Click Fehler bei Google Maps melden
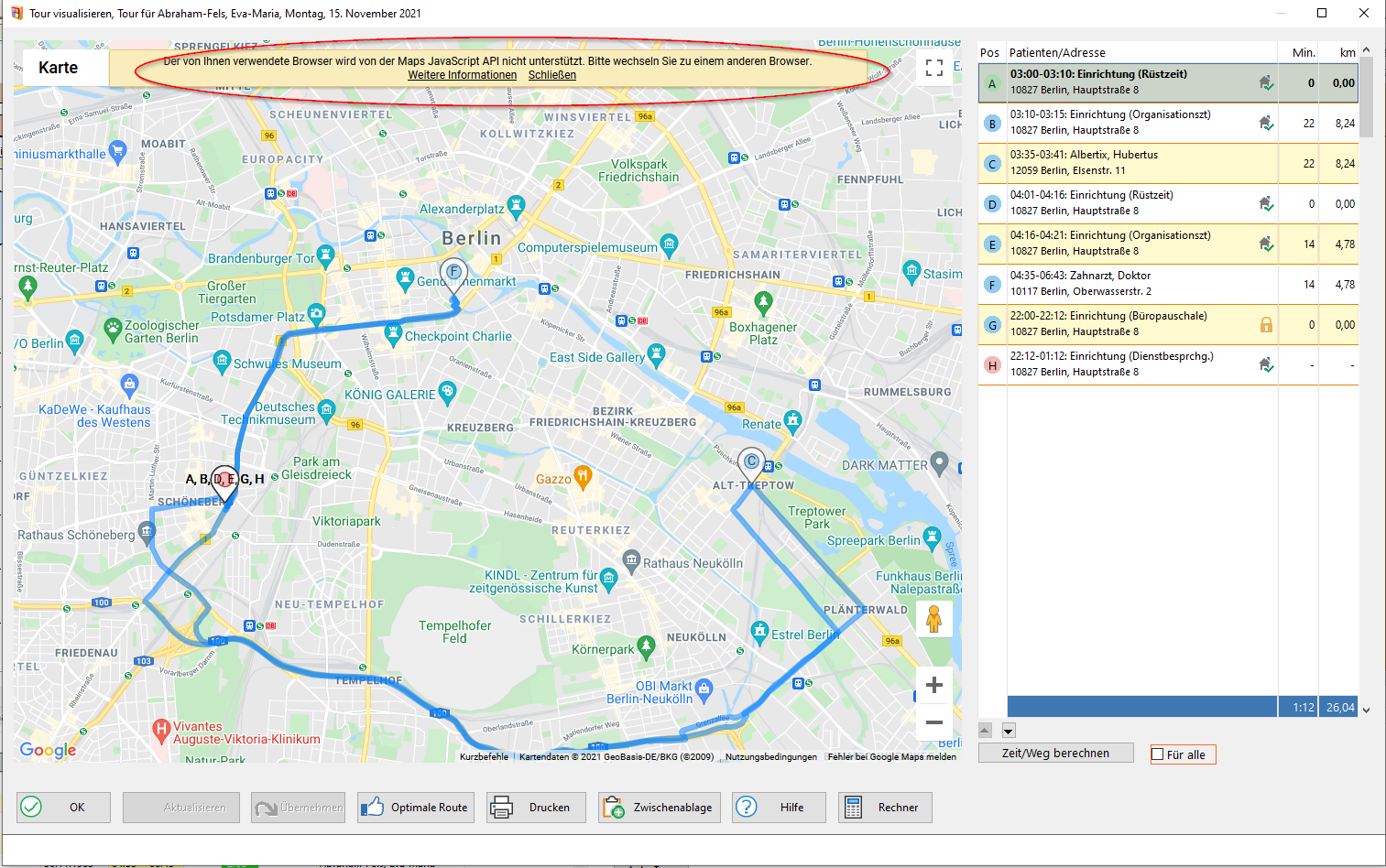Screen dimensions: 1386x868 click(x=891, y=757)
